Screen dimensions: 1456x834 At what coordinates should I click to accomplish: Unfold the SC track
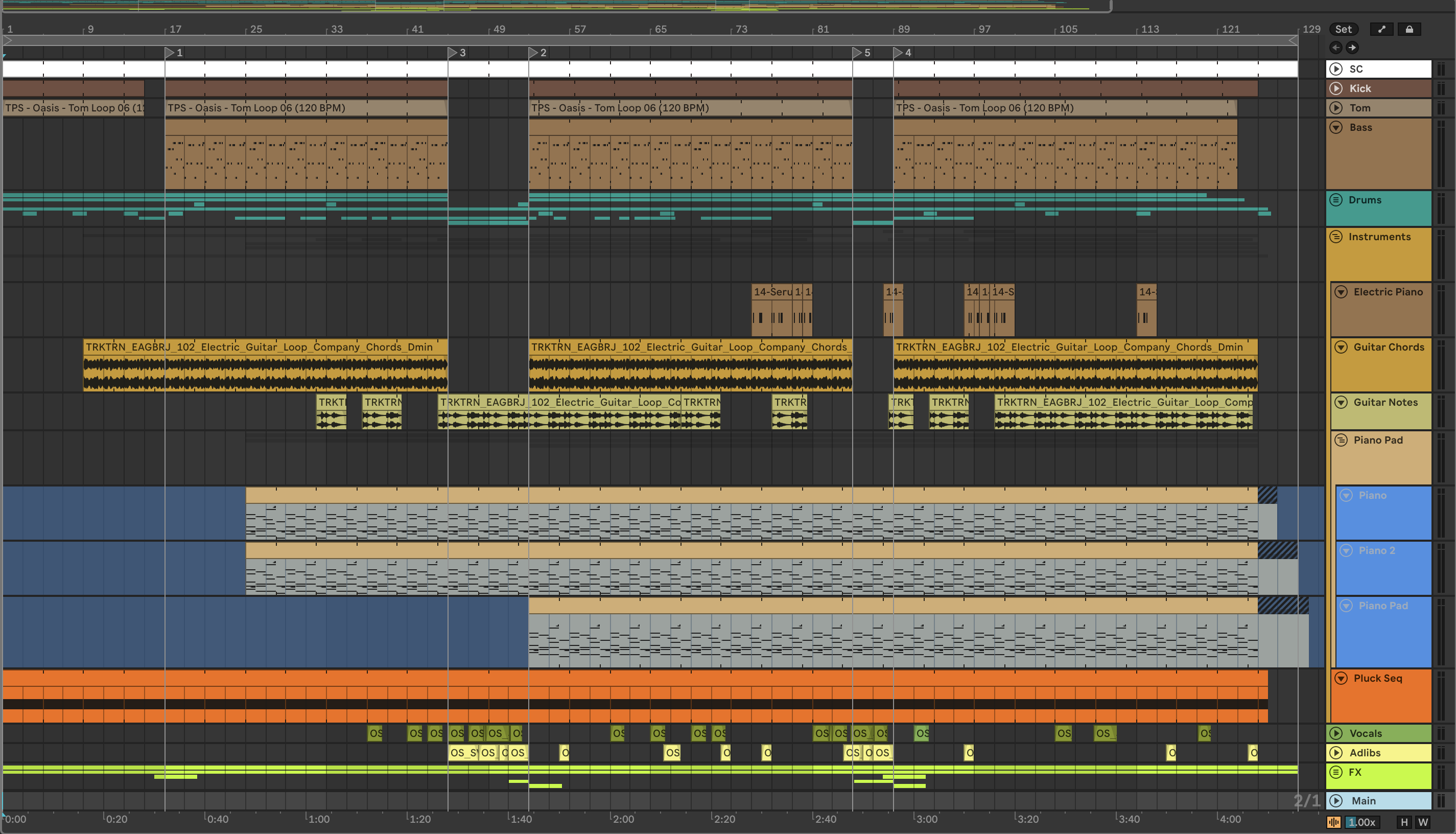click(x=1336, y=69)
